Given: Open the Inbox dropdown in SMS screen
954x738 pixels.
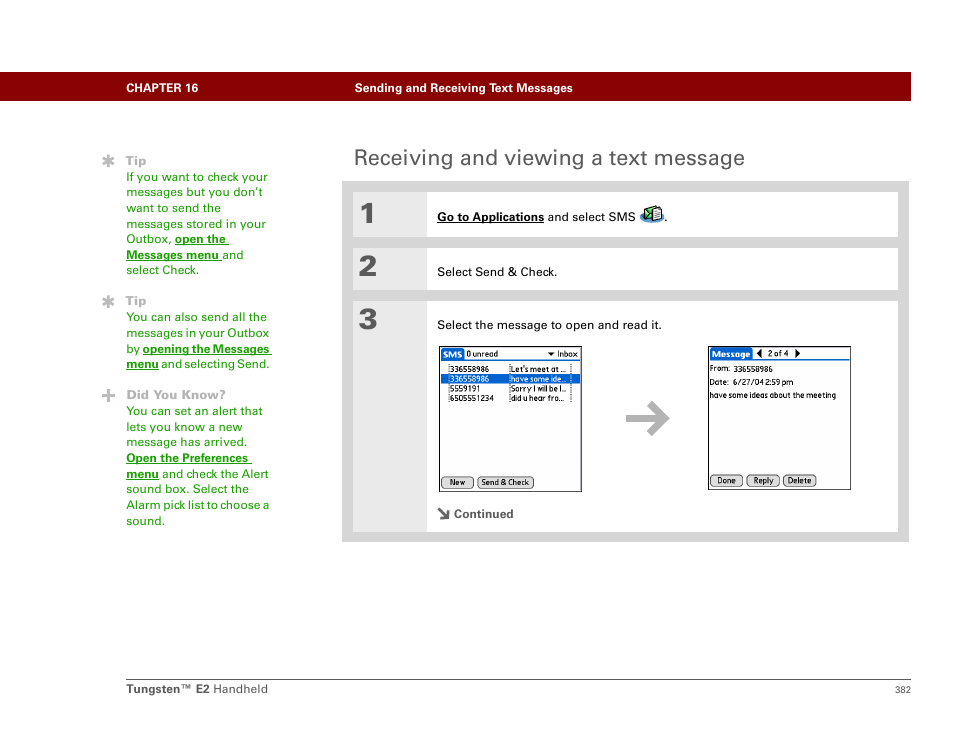Looking at the screenshot, I should [x=562, y=353].
